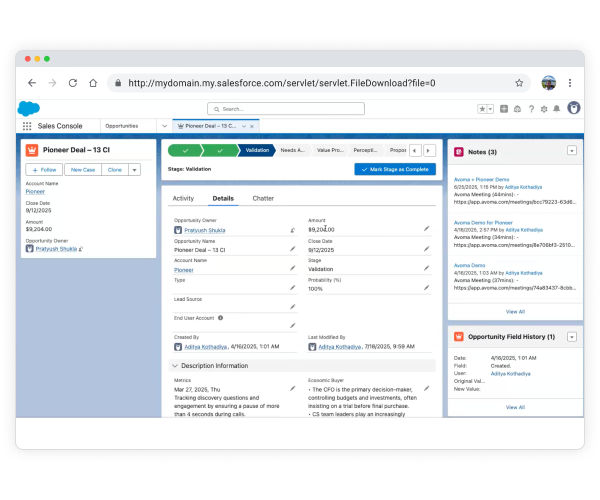Click the Favorites star icon
Viewport: 600px width, 500px height.
(x=482, y=109)
